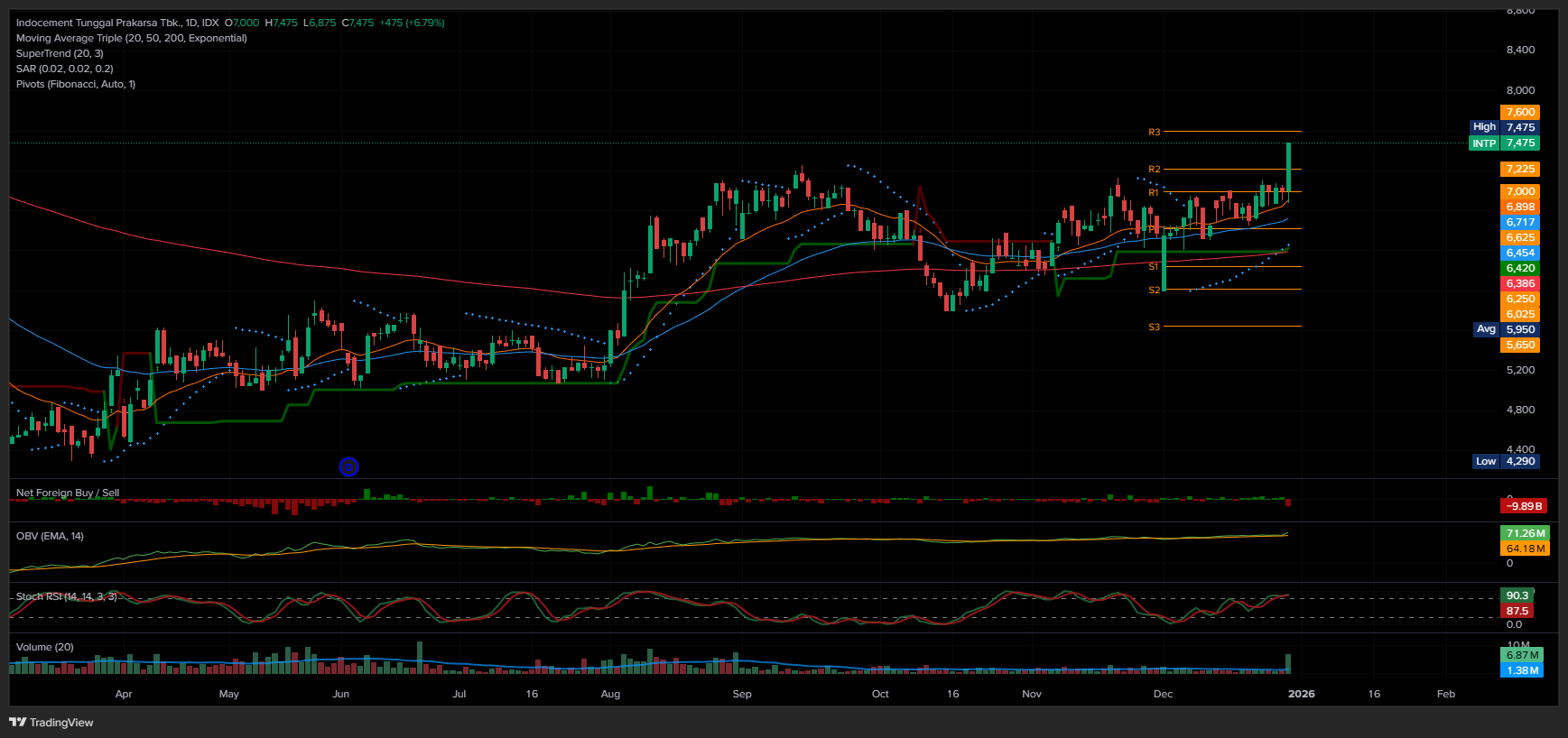Click the green INTP price tag
This screenshot has width=1568, height=738.
[x=1503, y=143]
